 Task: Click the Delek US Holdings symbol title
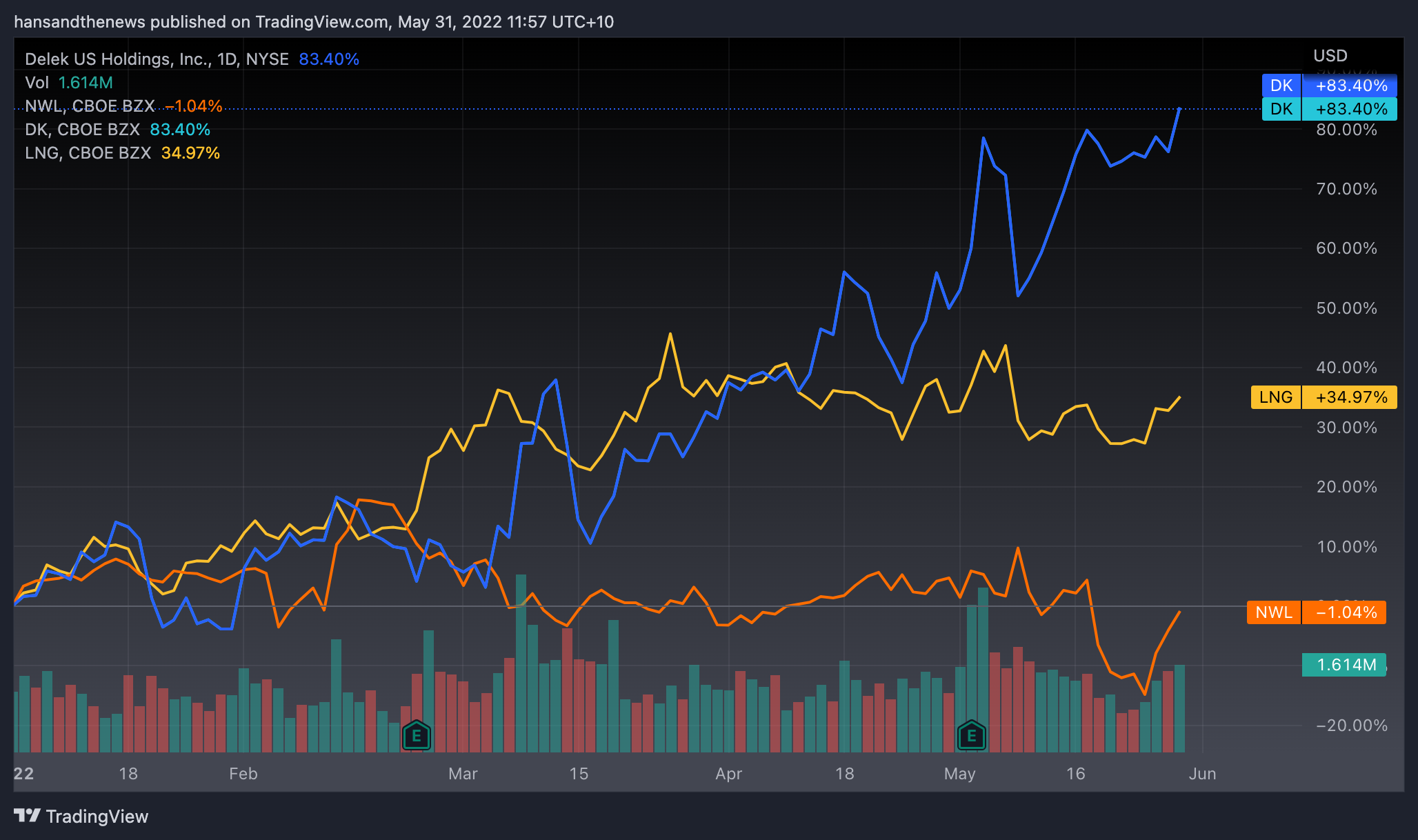coord(157,59)
